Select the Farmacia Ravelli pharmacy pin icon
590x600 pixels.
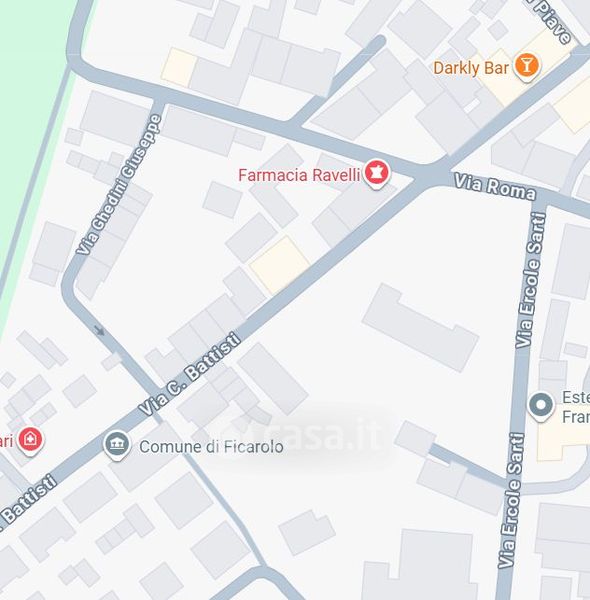[376, 174]
